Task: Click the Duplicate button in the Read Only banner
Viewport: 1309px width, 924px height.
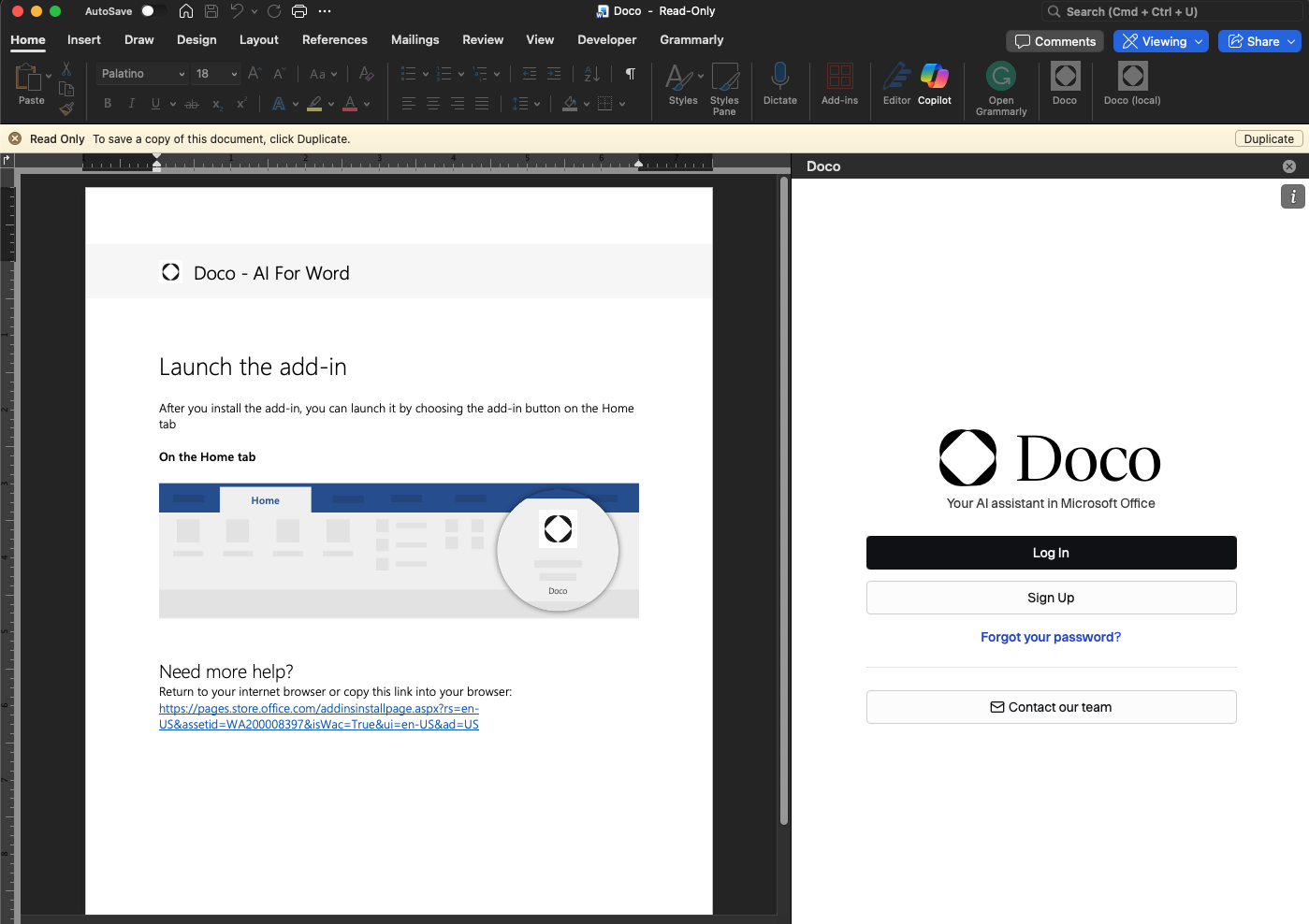Action: coord(1268,138)
